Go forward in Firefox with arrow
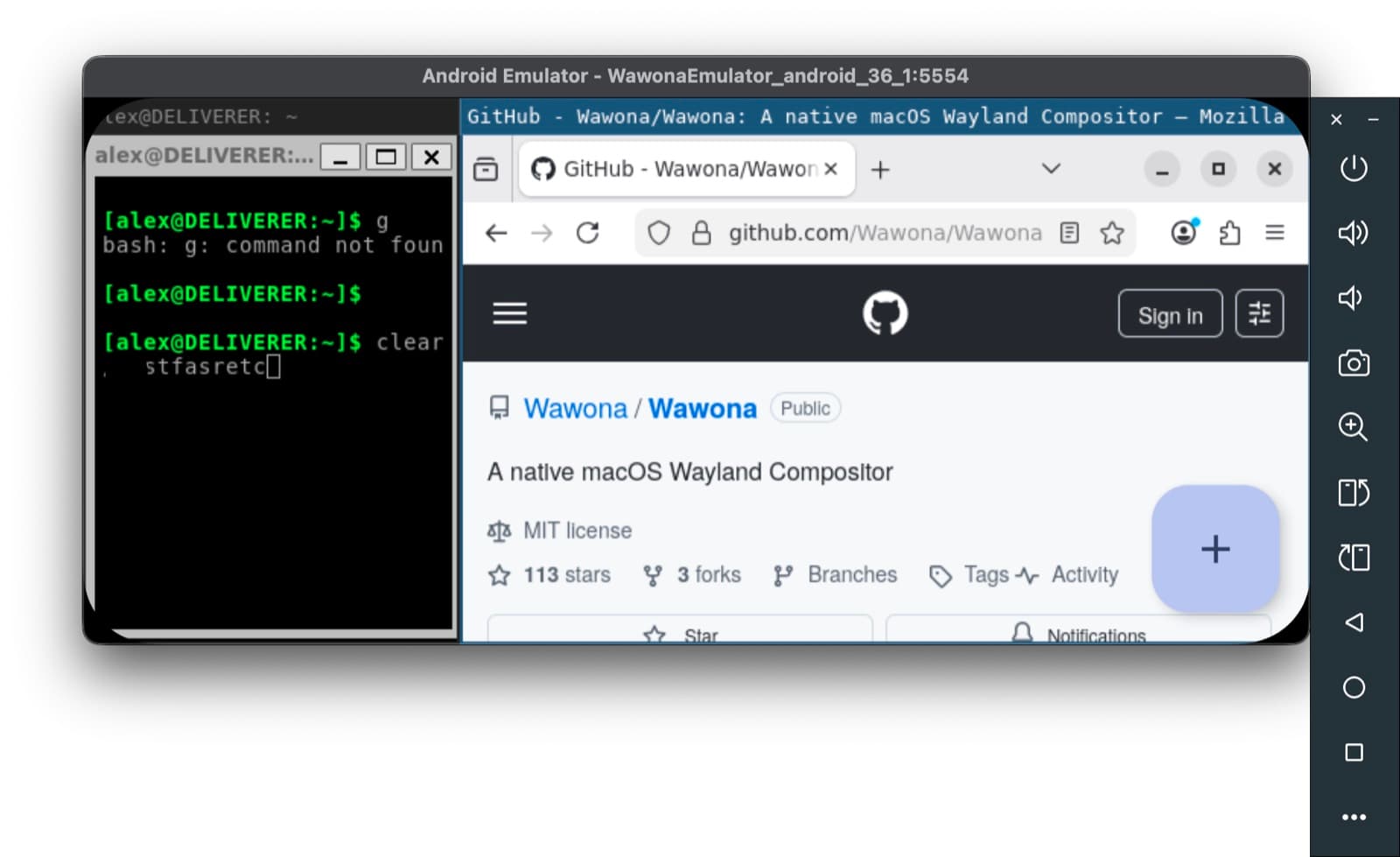Viewport: 1400px width, 857px height. click(542, 233)
